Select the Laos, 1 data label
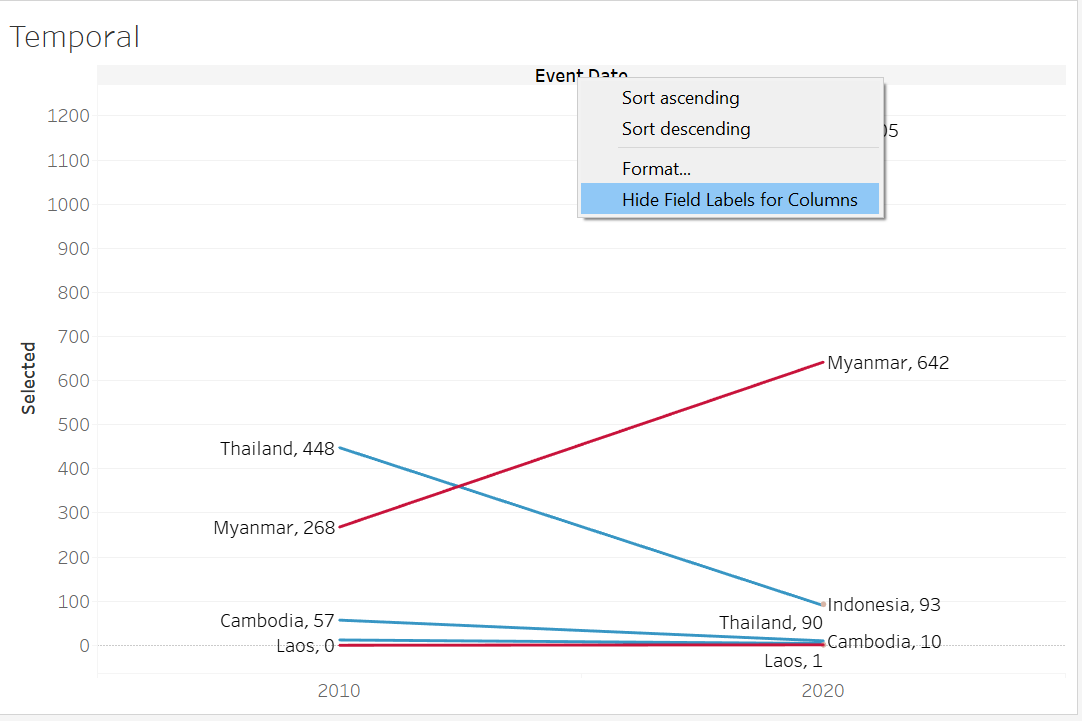 [x=792, y=661]
